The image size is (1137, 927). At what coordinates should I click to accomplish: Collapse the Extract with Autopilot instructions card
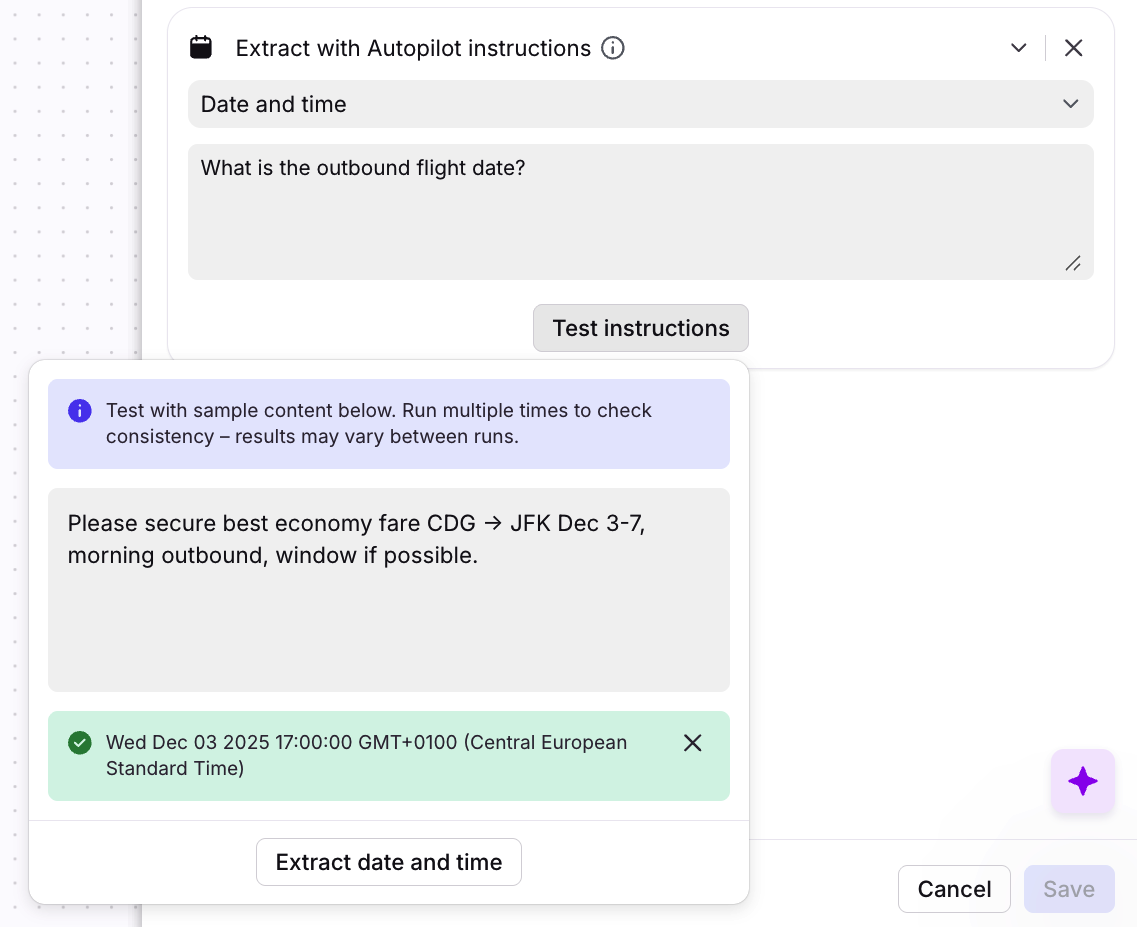pyautogui.click(x=1018, y=48)
